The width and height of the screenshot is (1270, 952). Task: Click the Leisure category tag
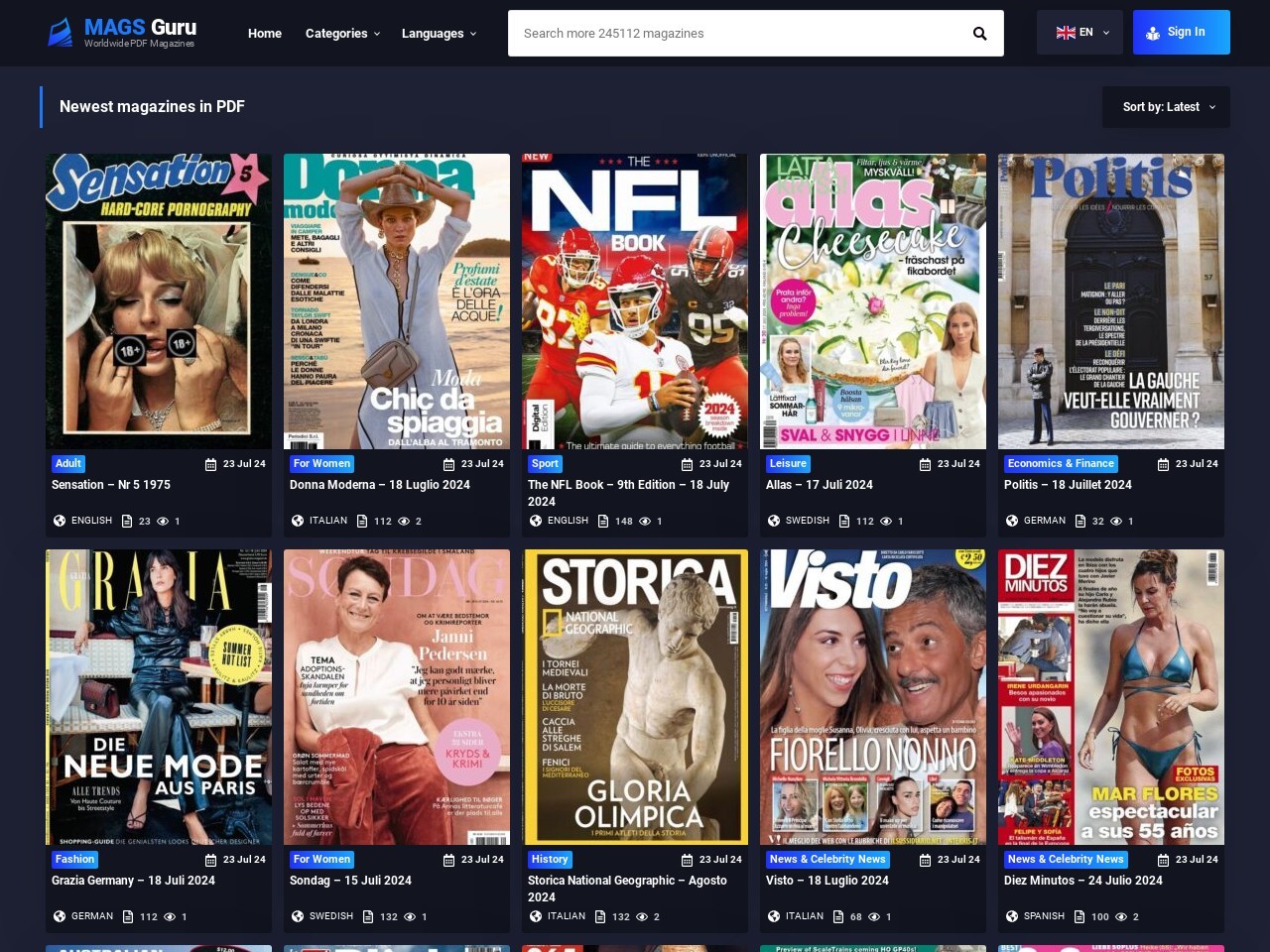click(788, 463)
